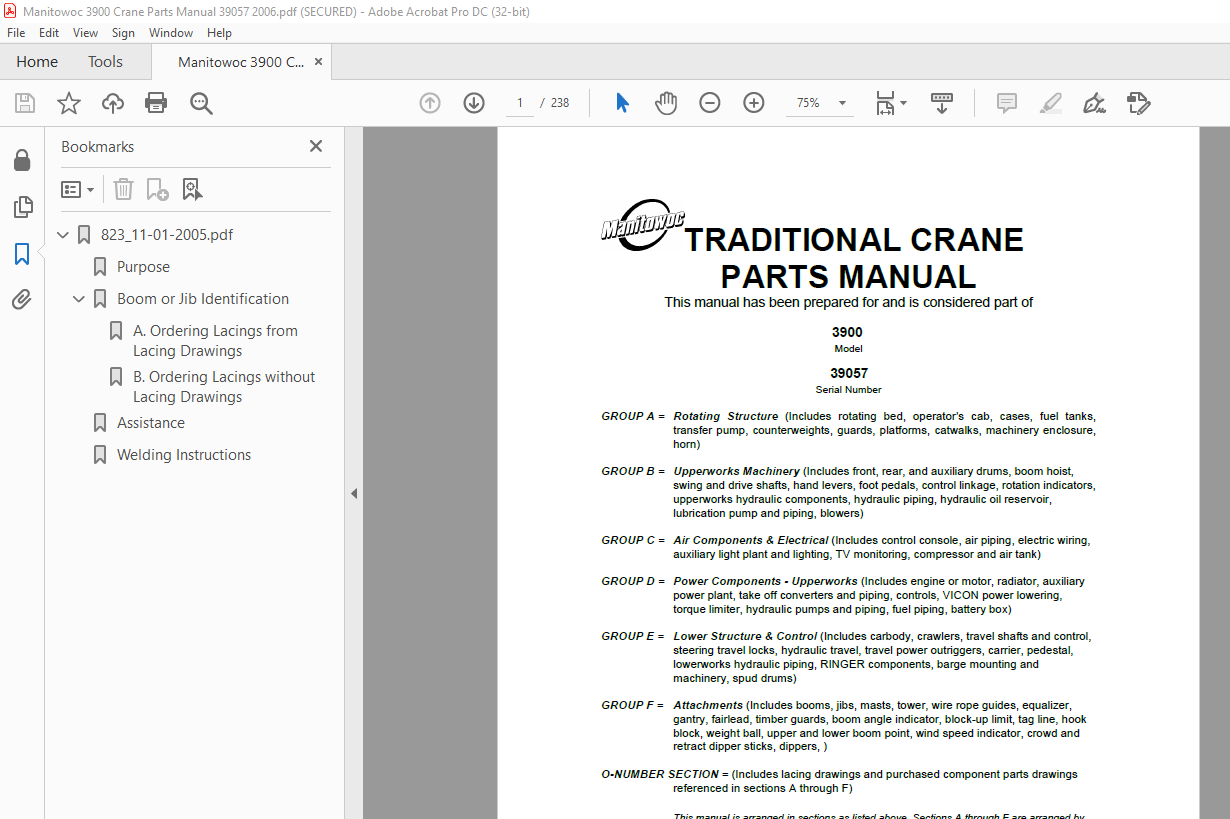The height and width of the screenshot is (819, 1230).
Task: Open the File menu
Action: [16, 33]
